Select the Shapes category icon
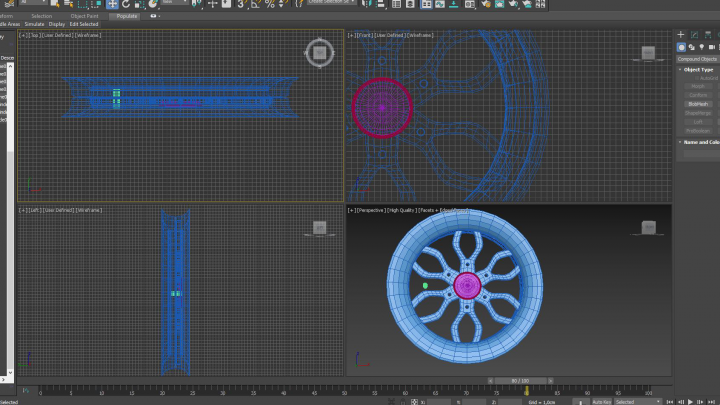 point(692,47)
